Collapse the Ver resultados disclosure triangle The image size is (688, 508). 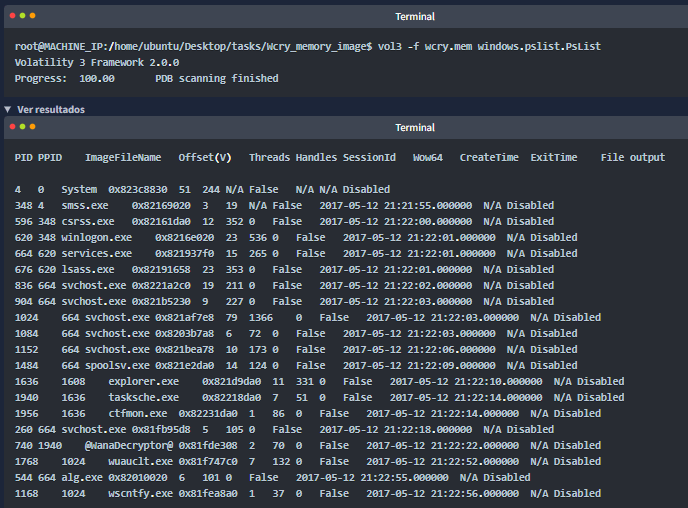click(7, 109)
